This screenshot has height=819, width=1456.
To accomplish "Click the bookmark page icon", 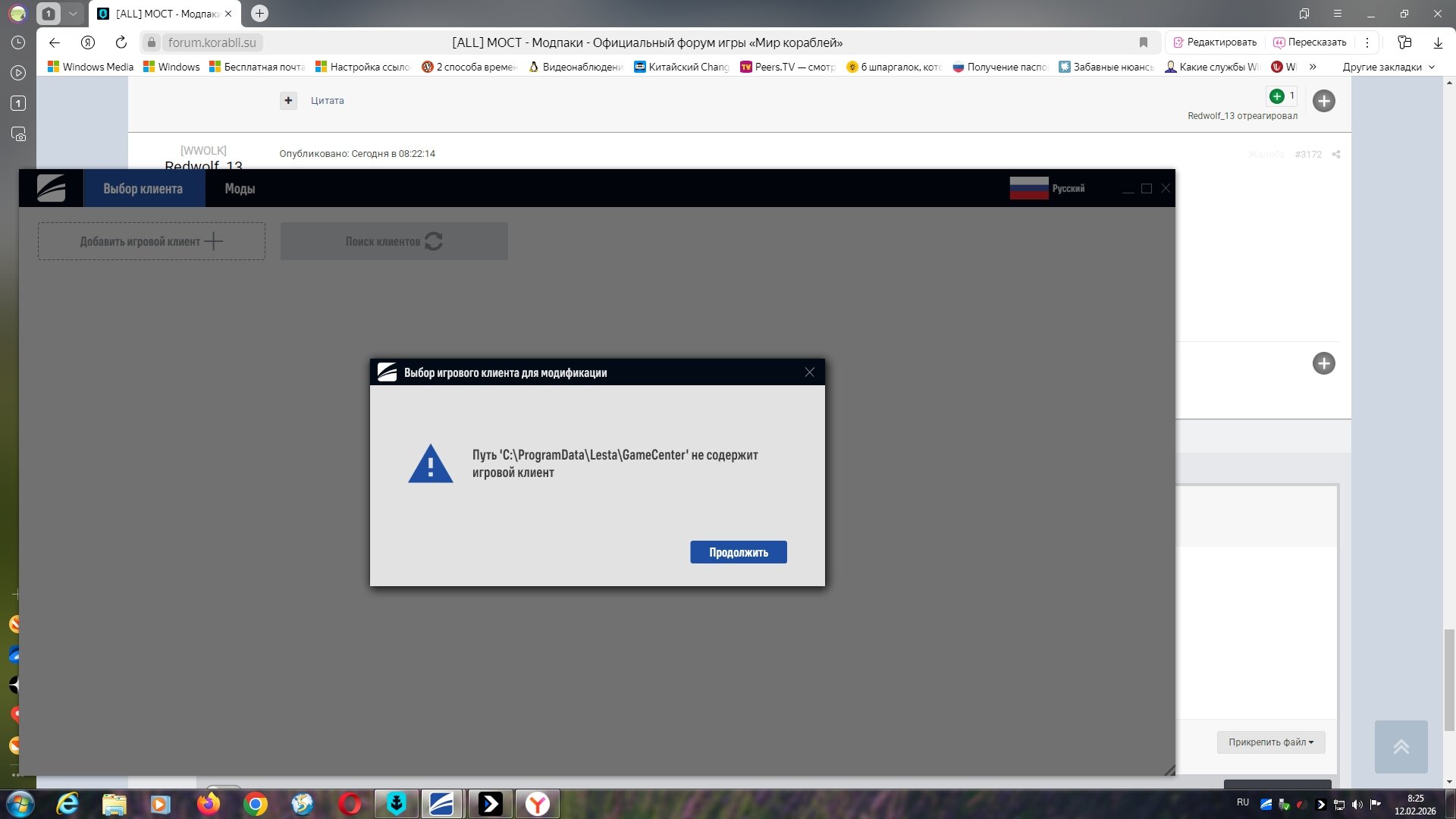I will [1144, 42].
